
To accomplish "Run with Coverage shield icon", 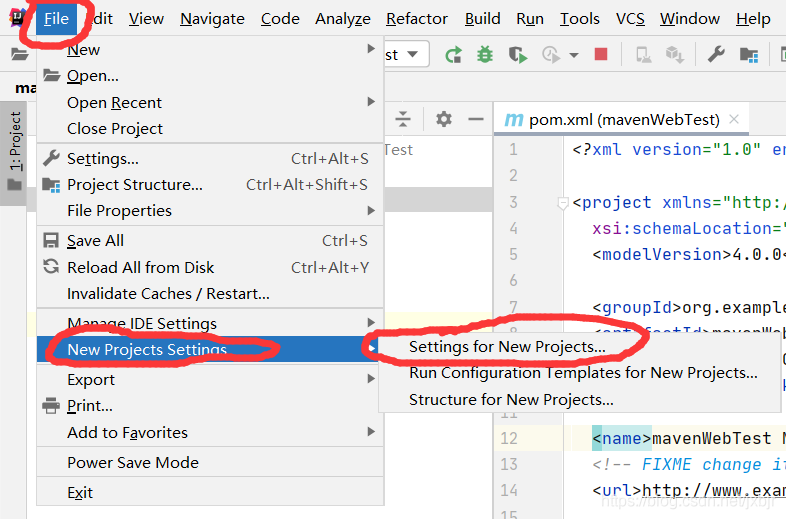I will pyautogui.click(x=516, y=55).
